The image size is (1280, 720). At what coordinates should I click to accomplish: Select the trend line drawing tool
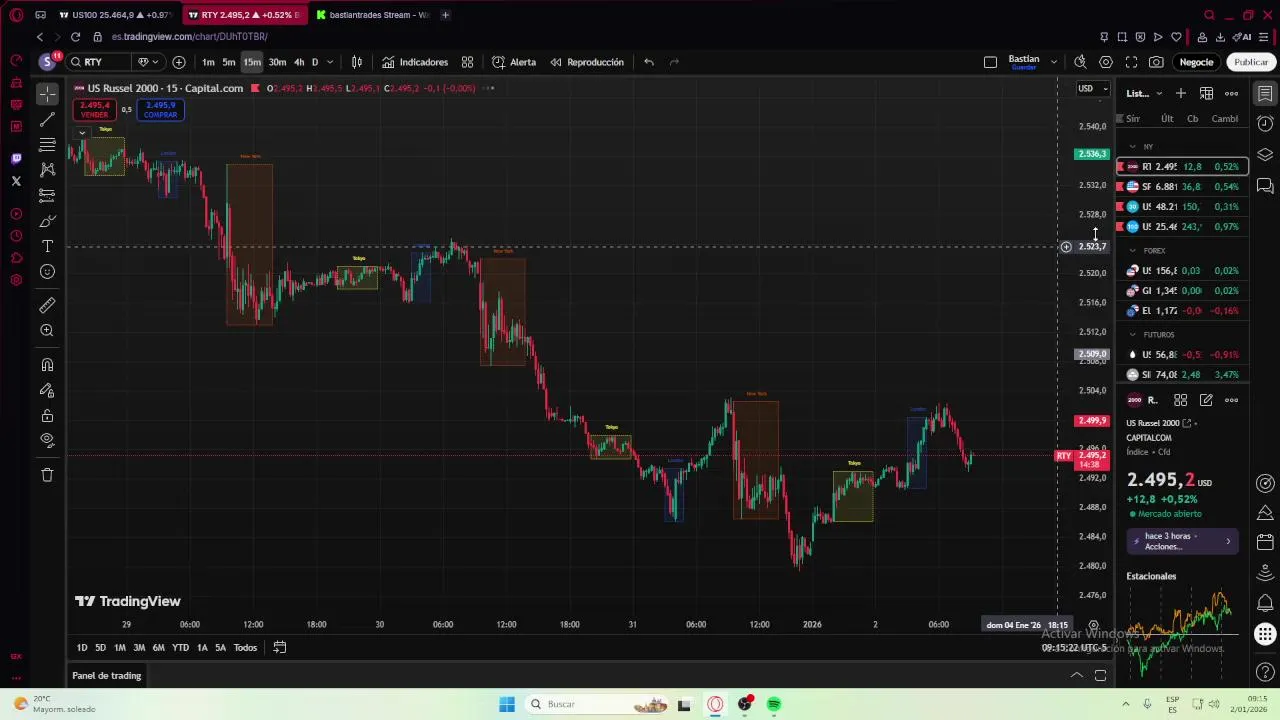[47, 120]
